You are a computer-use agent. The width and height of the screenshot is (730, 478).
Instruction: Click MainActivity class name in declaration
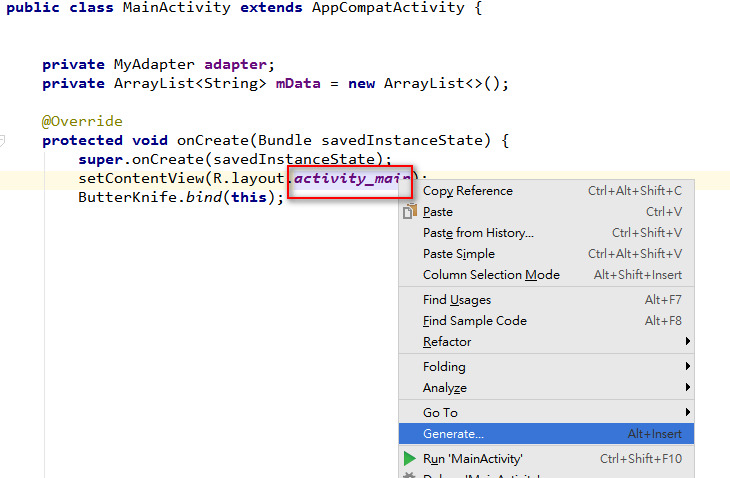click(x=176, y=7)
